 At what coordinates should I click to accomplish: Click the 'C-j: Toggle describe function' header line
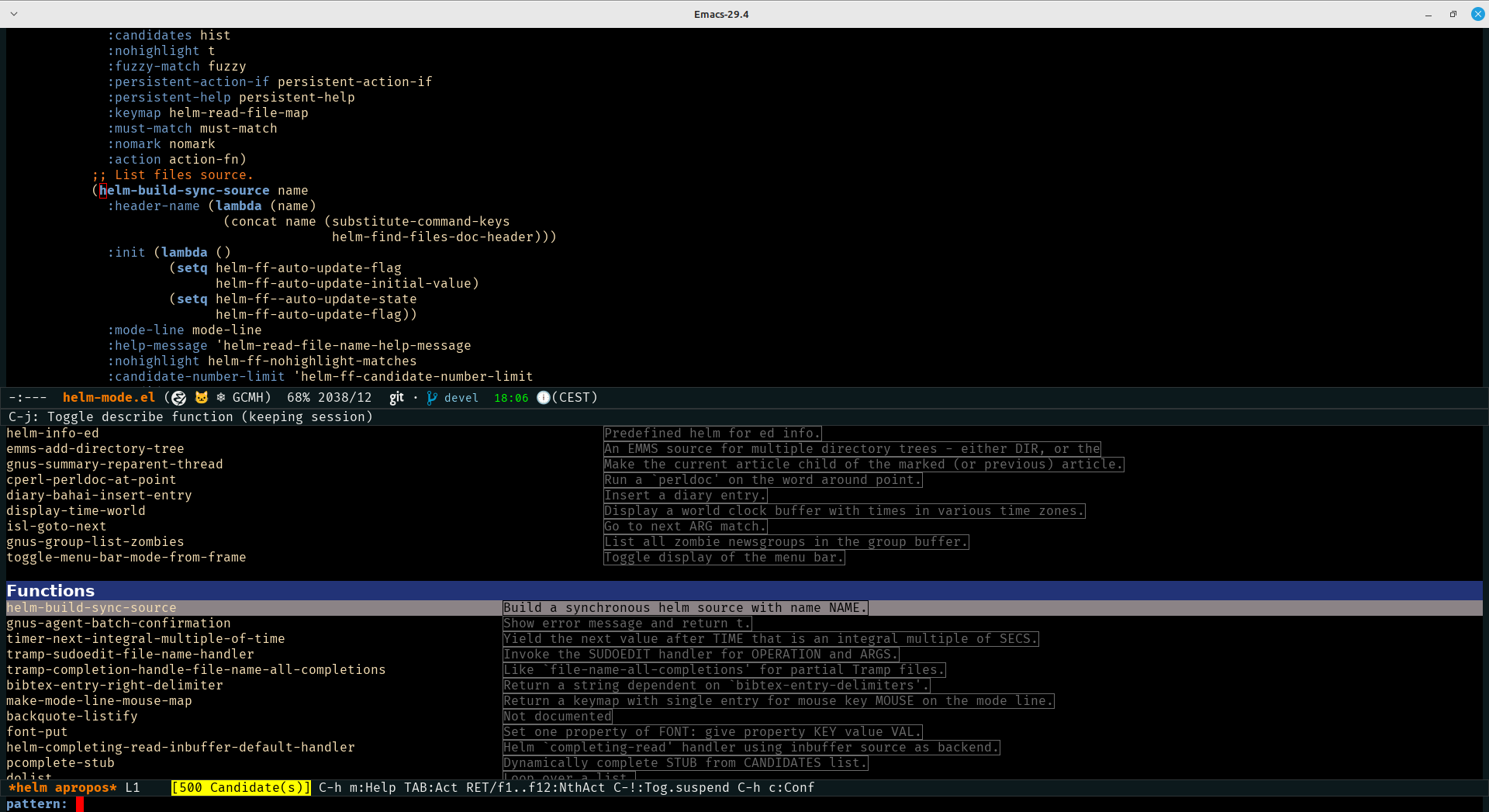coord(191,417)
